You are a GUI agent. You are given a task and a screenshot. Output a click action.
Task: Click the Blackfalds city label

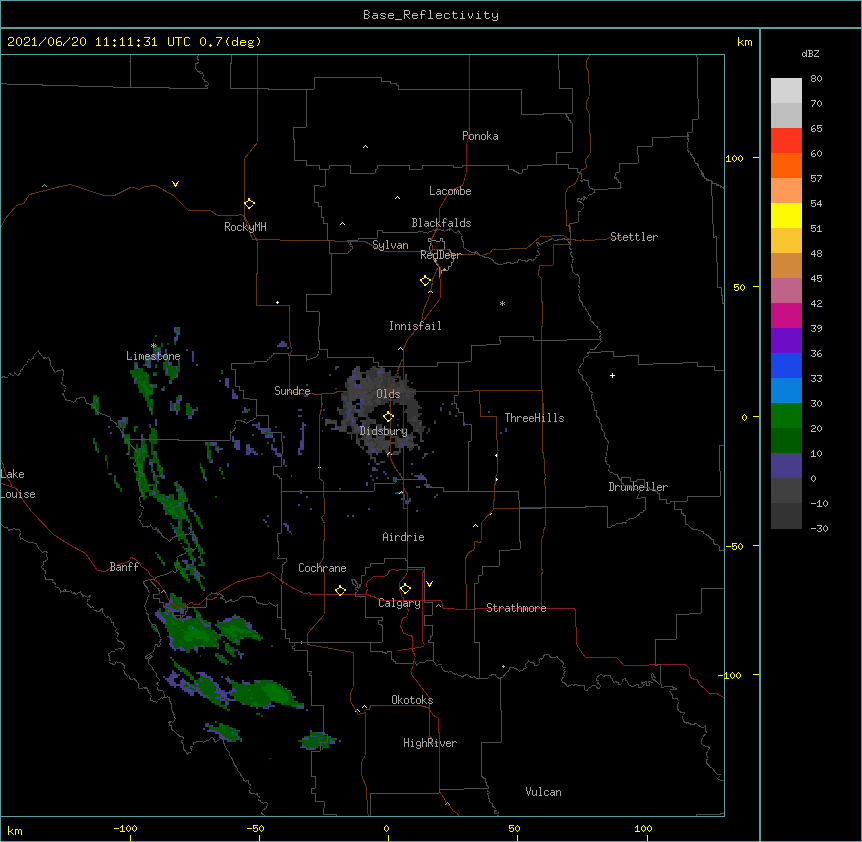pos(441,223)
